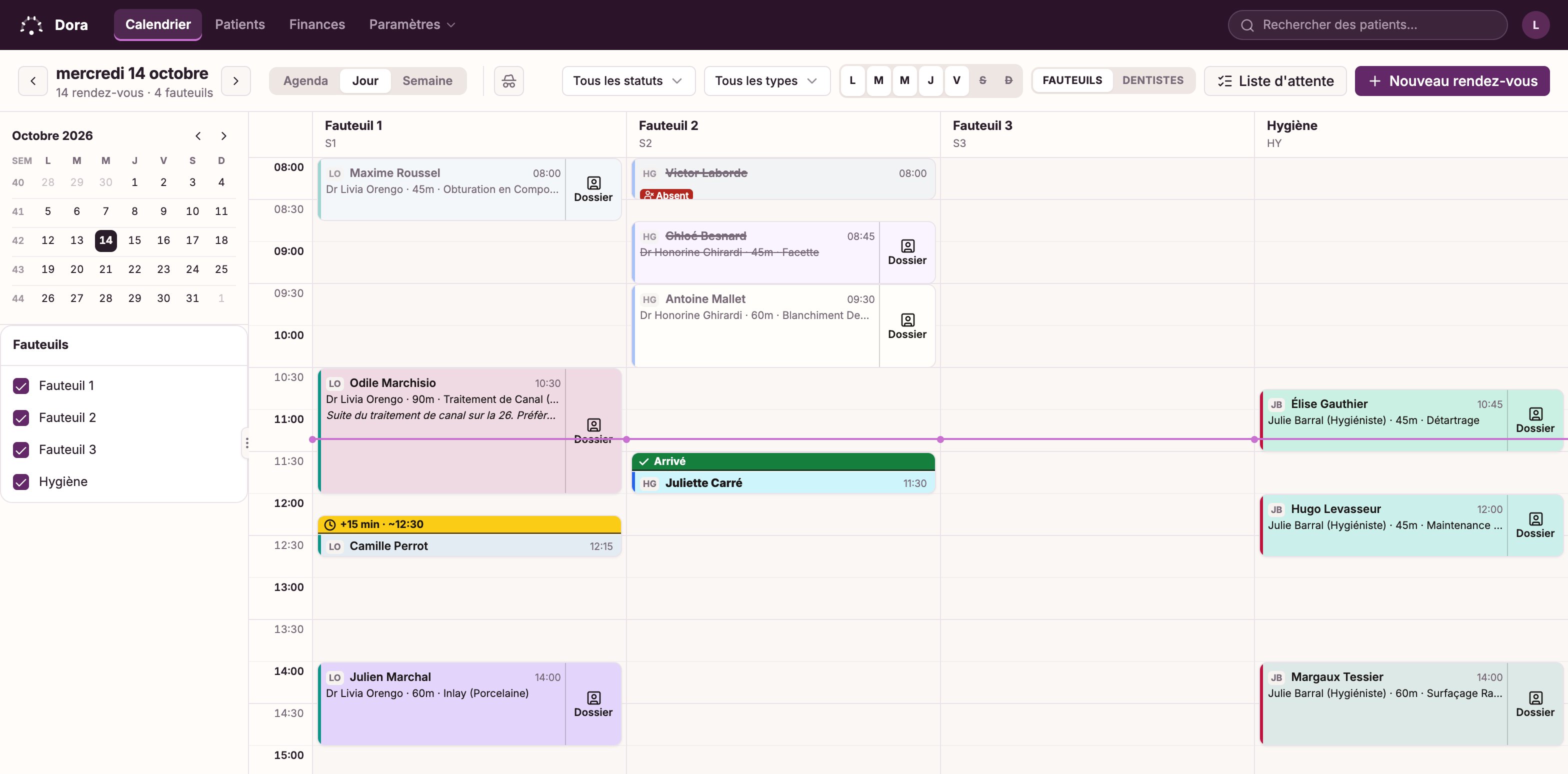Select October 21 in mini calendar
The width and height of the screenshot is (1568, 774).
(105, 269)
